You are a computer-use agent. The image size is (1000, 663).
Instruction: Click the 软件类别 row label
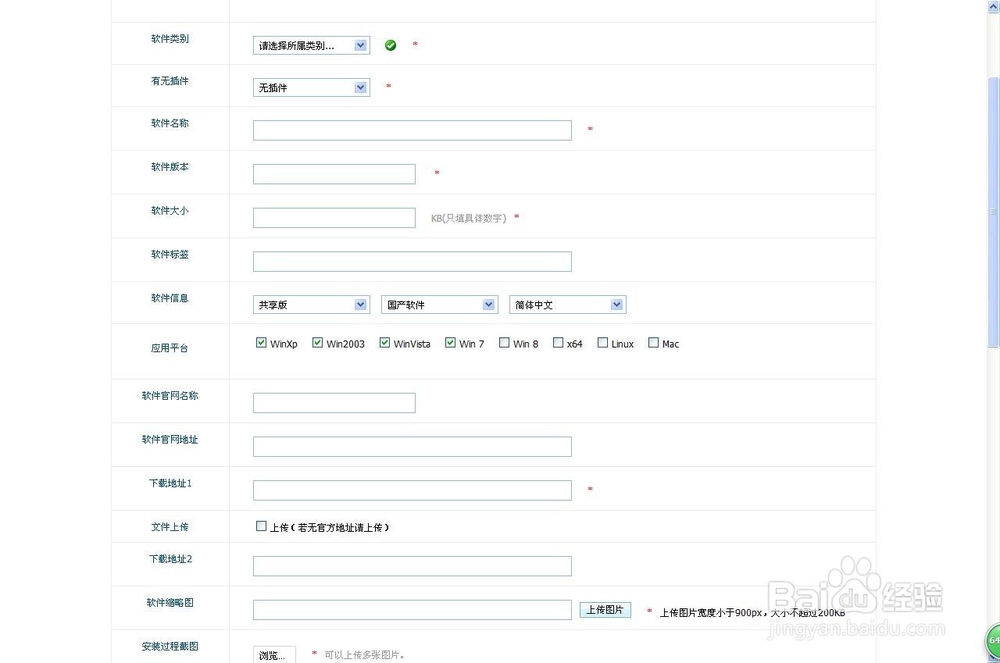pos(170,39)
